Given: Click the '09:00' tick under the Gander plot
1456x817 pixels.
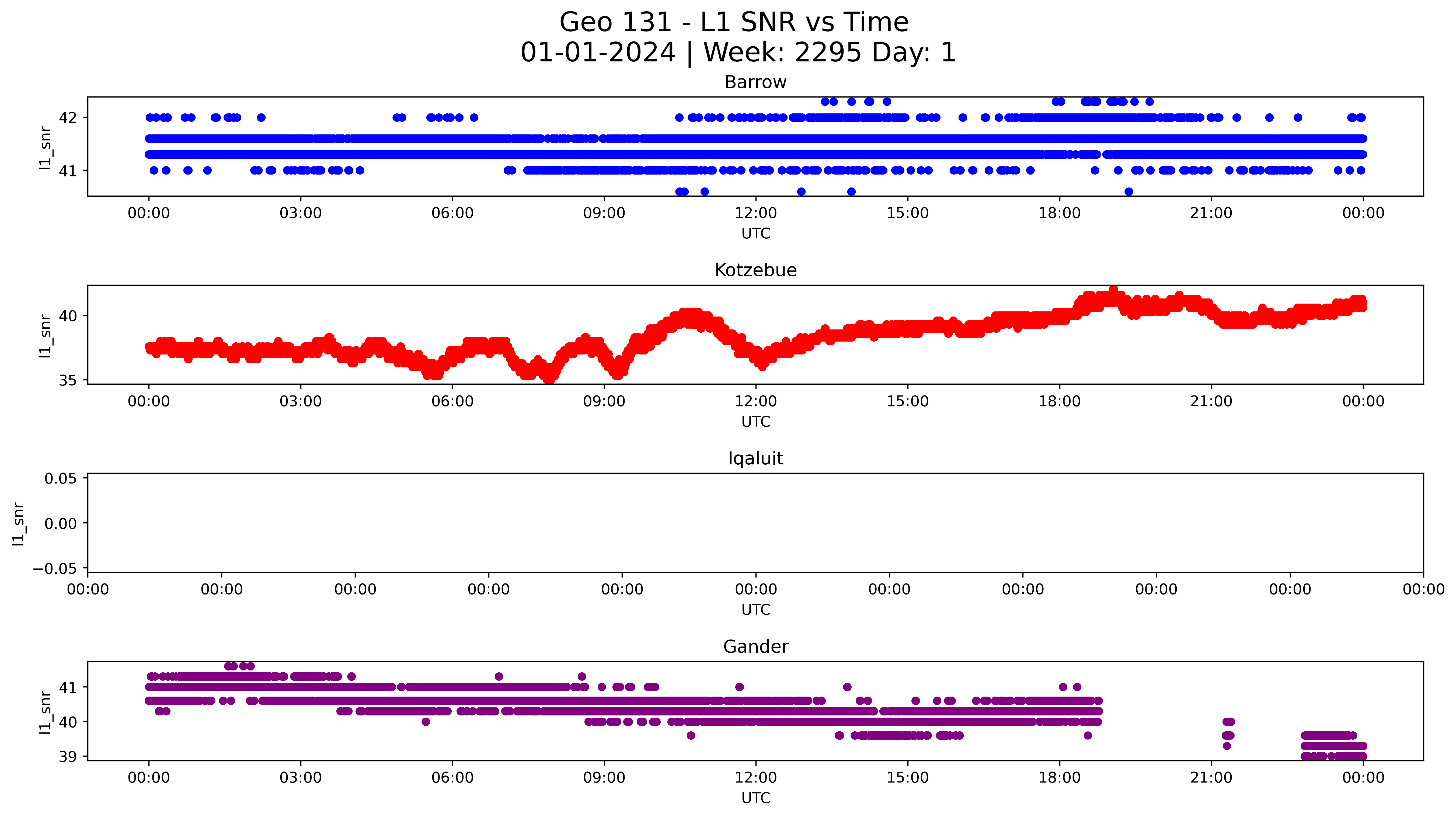Looking at the screenshot, I should pos(604,777).
